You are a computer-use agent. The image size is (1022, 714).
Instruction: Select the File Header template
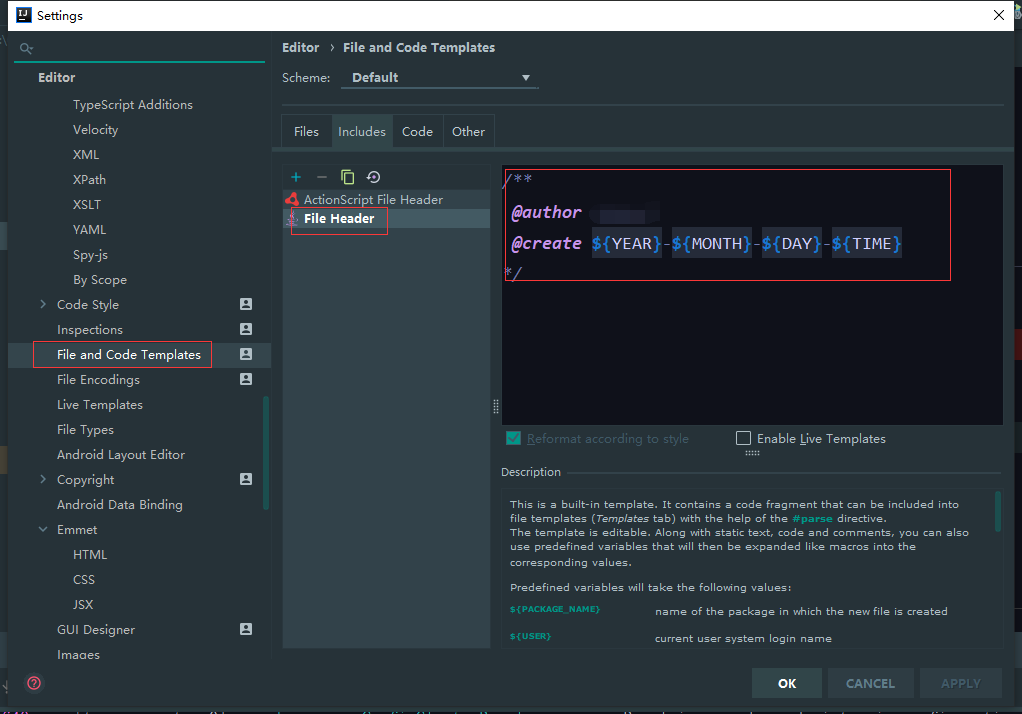[x=386, y=218]
